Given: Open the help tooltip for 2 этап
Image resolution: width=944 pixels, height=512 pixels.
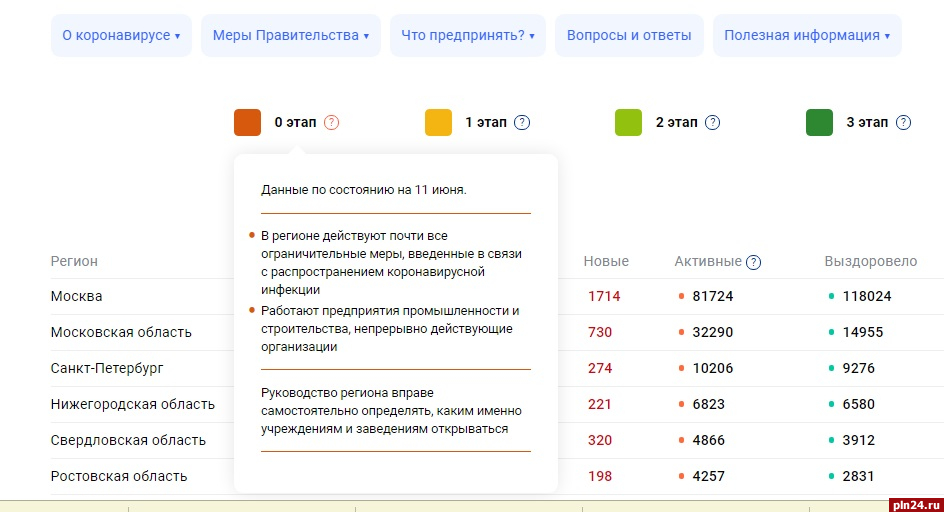Looking at the screenshot, I should click(712, 123).
